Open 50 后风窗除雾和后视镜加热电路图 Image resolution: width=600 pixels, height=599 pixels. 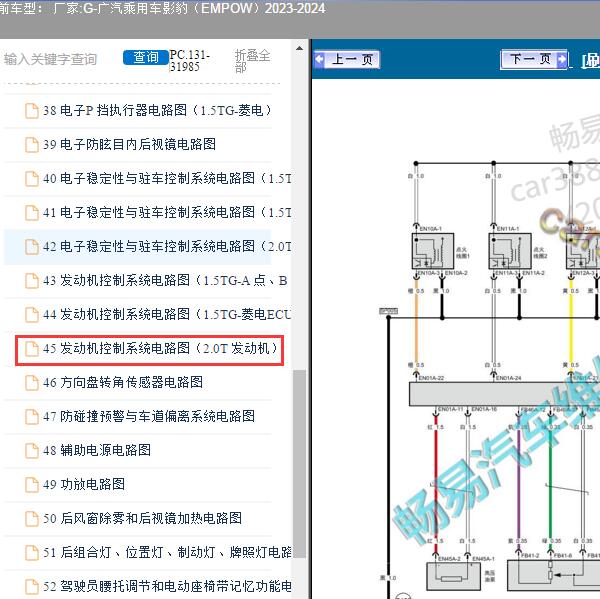(142, 519)
